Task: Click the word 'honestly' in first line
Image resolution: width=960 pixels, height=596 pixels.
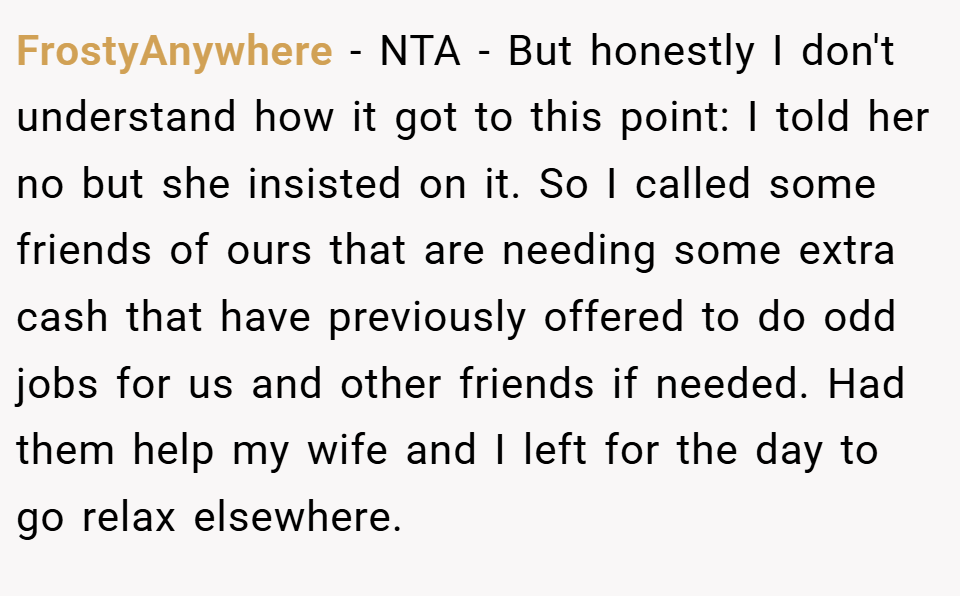Action: tap(672, 51)
